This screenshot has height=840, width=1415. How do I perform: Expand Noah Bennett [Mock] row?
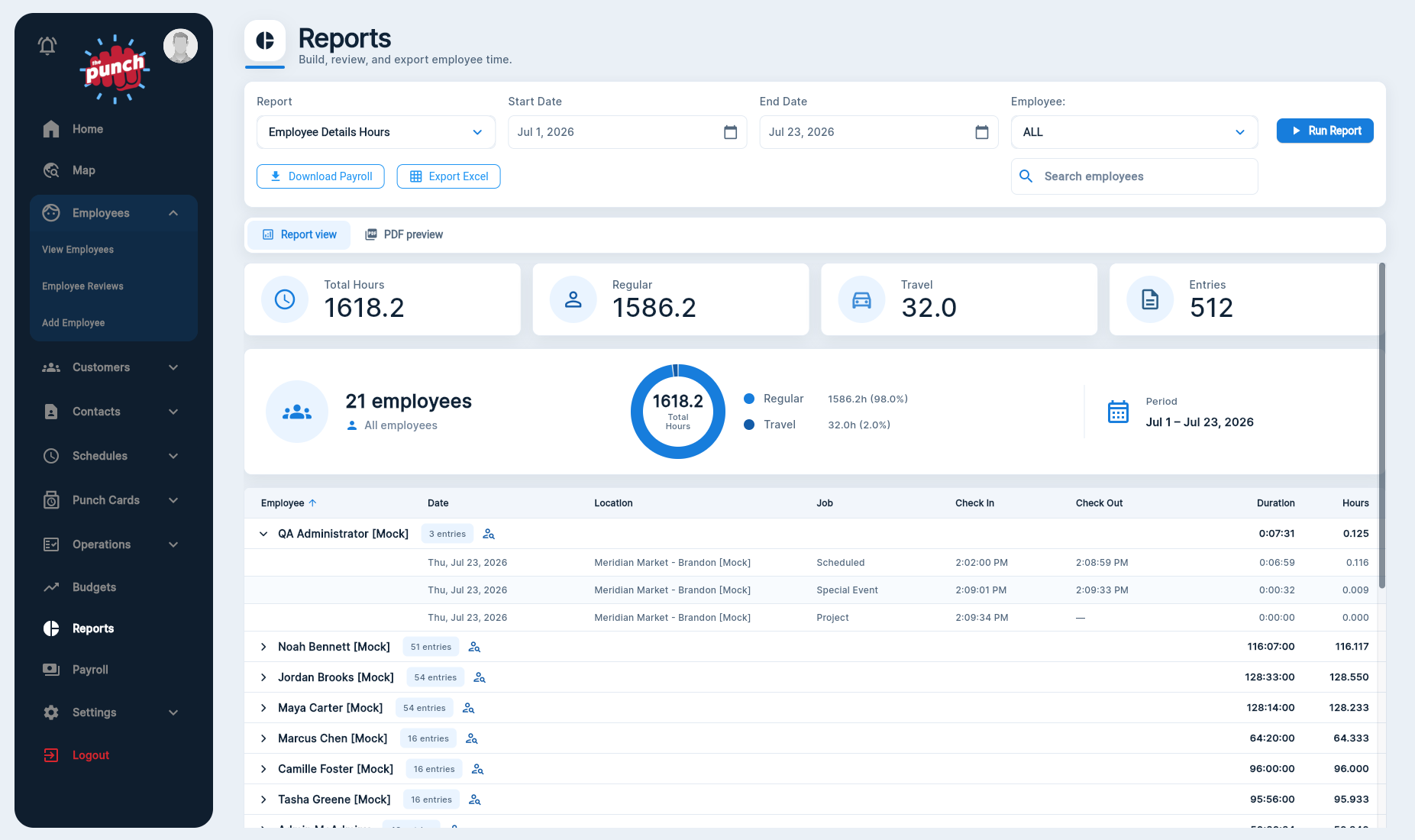pos(263,647)
